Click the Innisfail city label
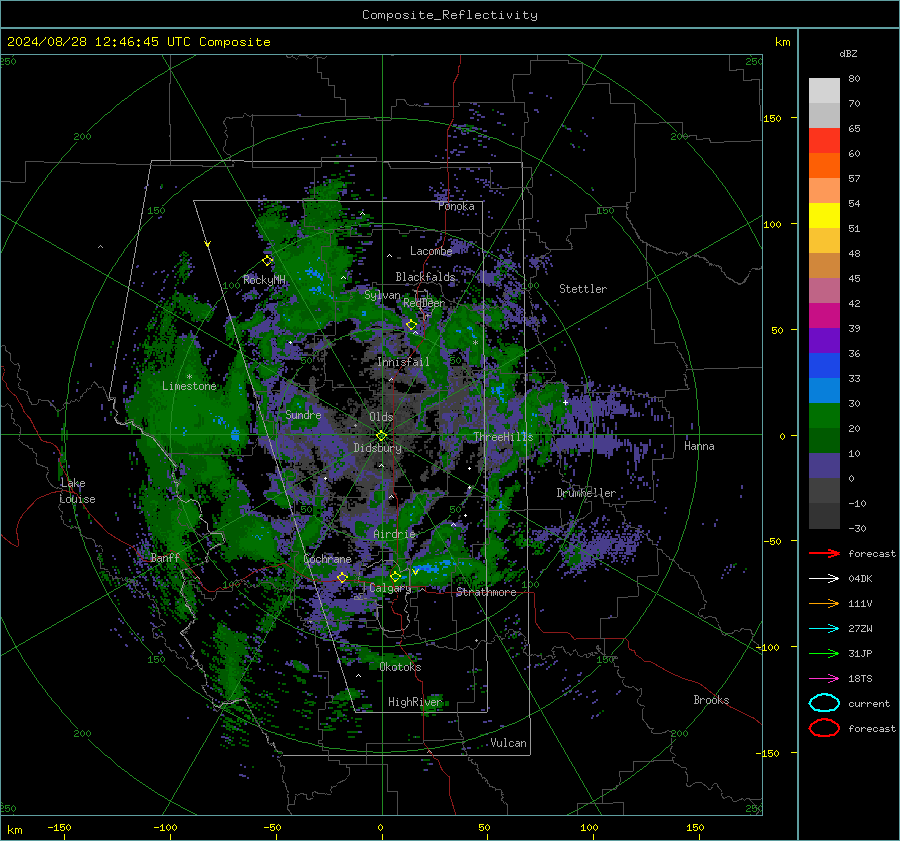 point(403,362)
